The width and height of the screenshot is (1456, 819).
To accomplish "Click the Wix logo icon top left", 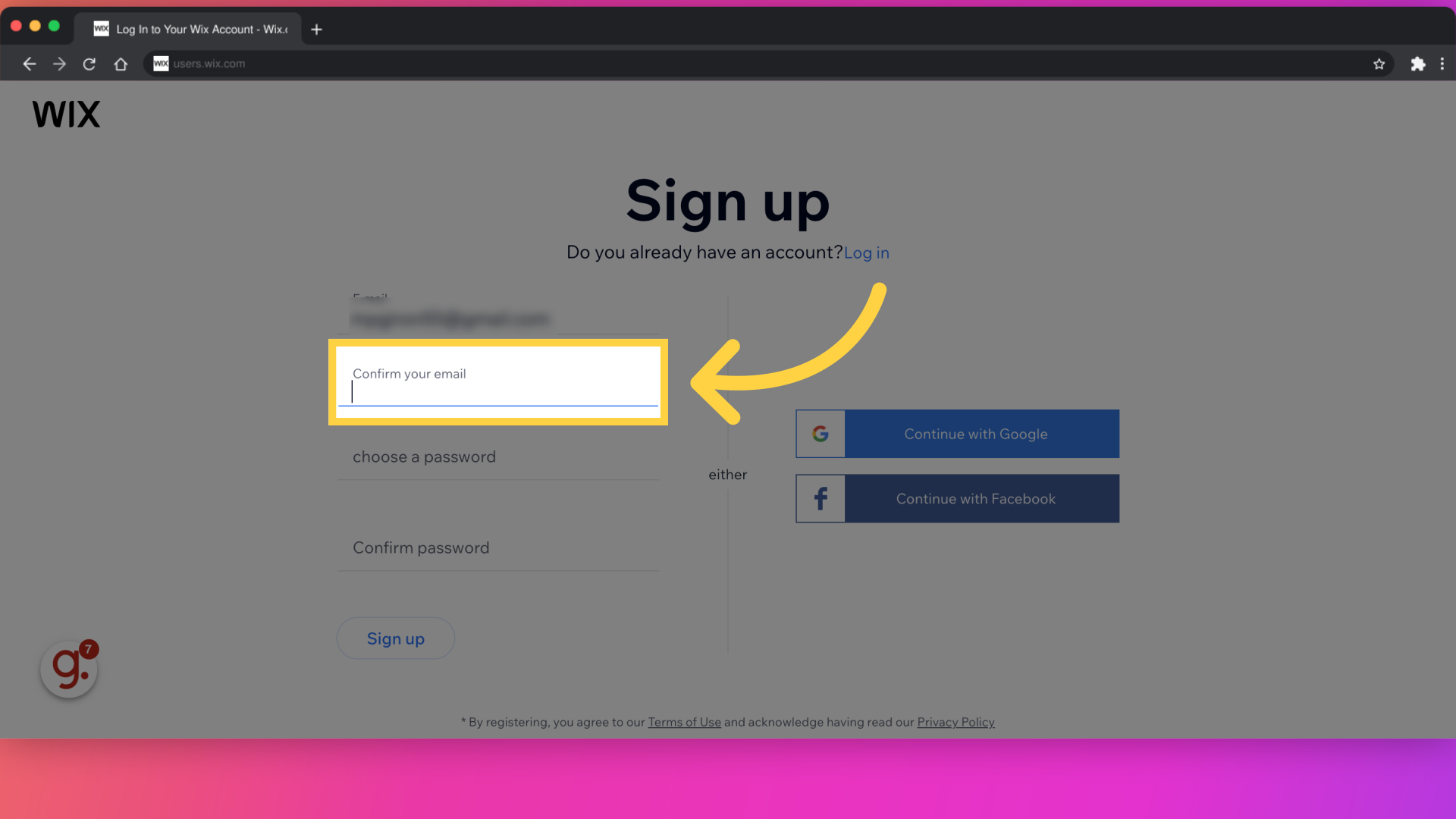I will pos(66,113).
